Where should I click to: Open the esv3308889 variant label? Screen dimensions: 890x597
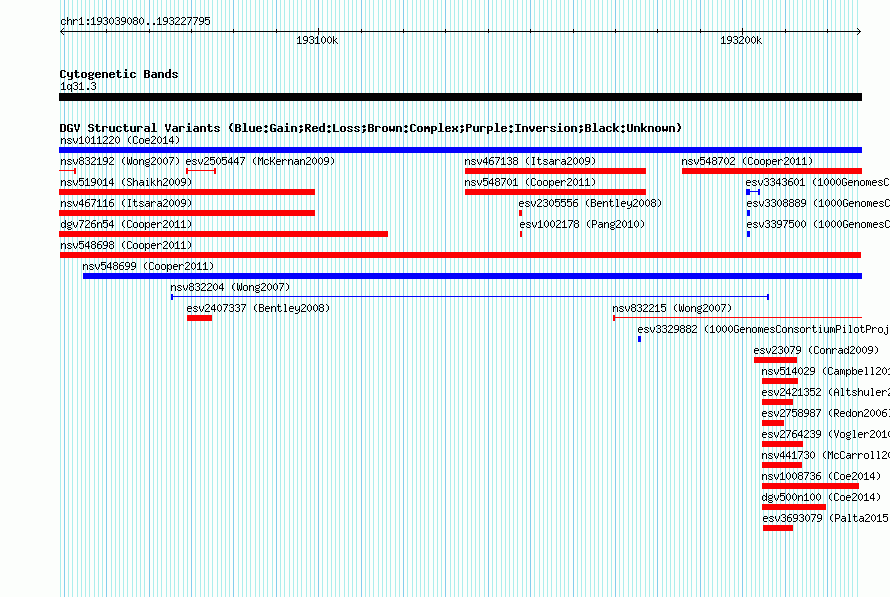[x=817, y=203]
